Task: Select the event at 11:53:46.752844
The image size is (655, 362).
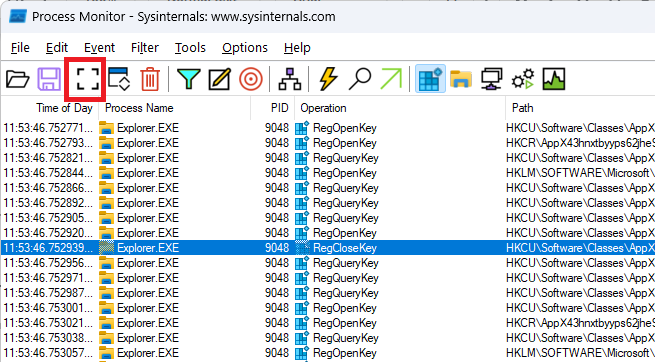Action: tap(328, 173)
